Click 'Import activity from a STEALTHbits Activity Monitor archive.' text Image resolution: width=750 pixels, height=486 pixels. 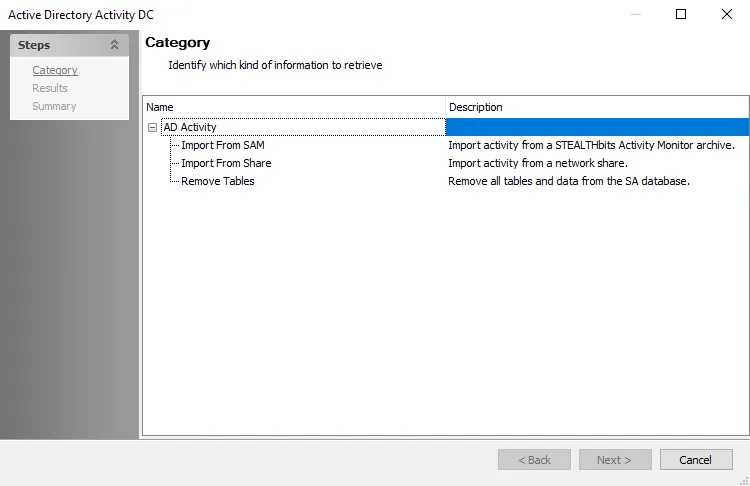click(x=591, y=145)
